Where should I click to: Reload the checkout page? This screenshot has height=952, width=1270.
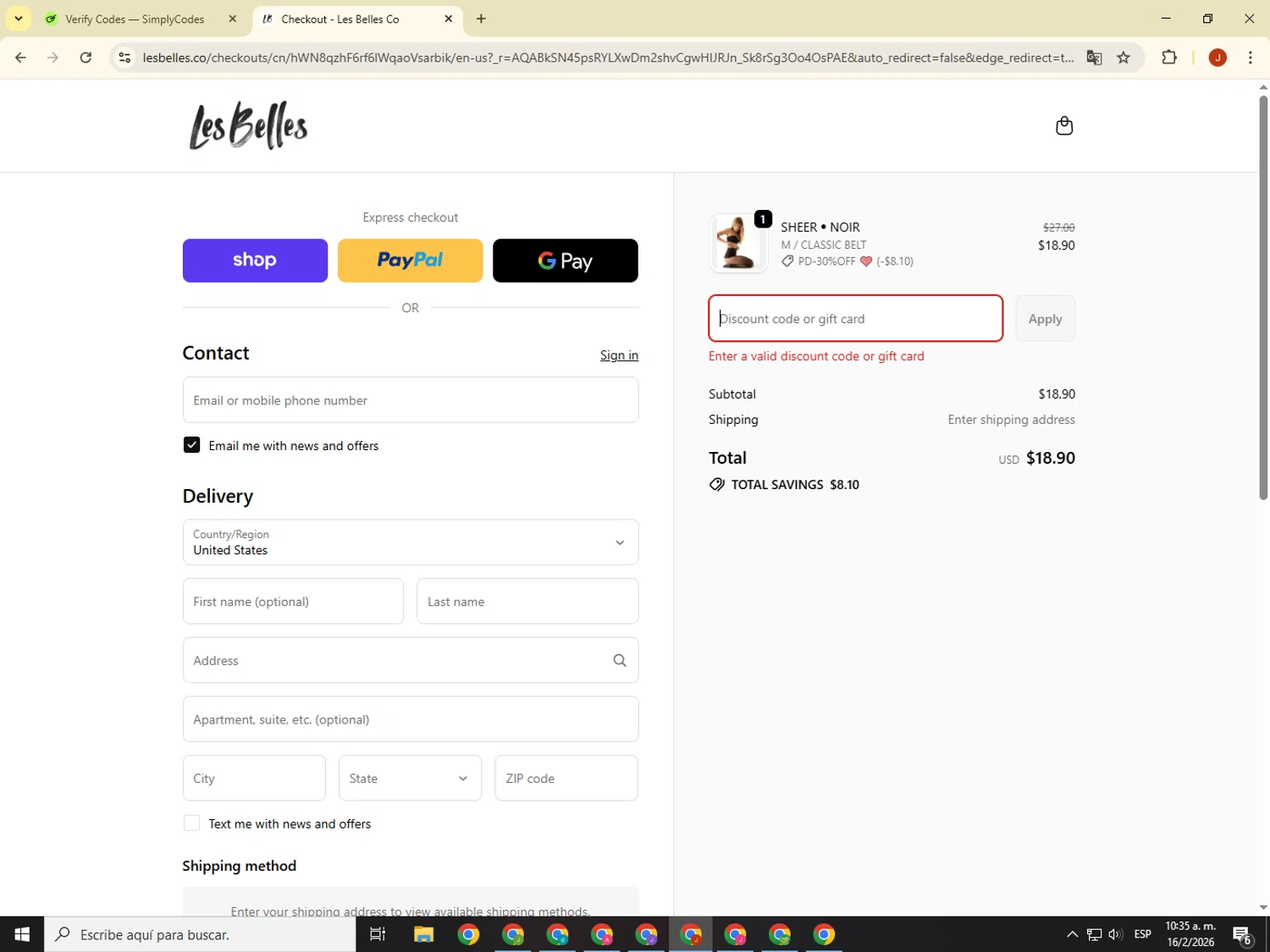(x=86, y=58)
